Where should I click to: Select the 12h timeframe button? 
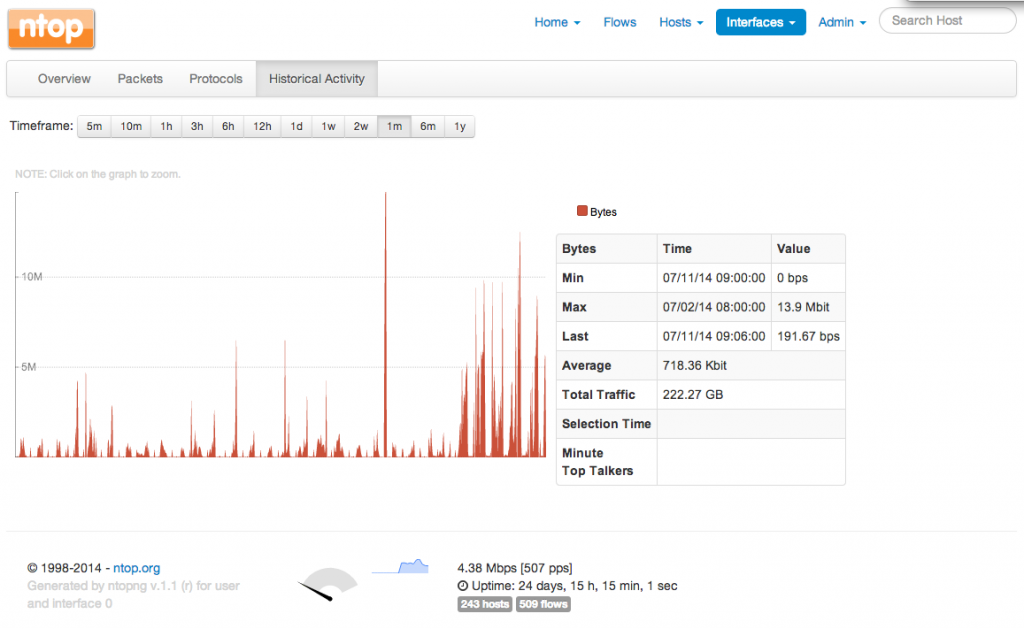(x=263, y=126)
